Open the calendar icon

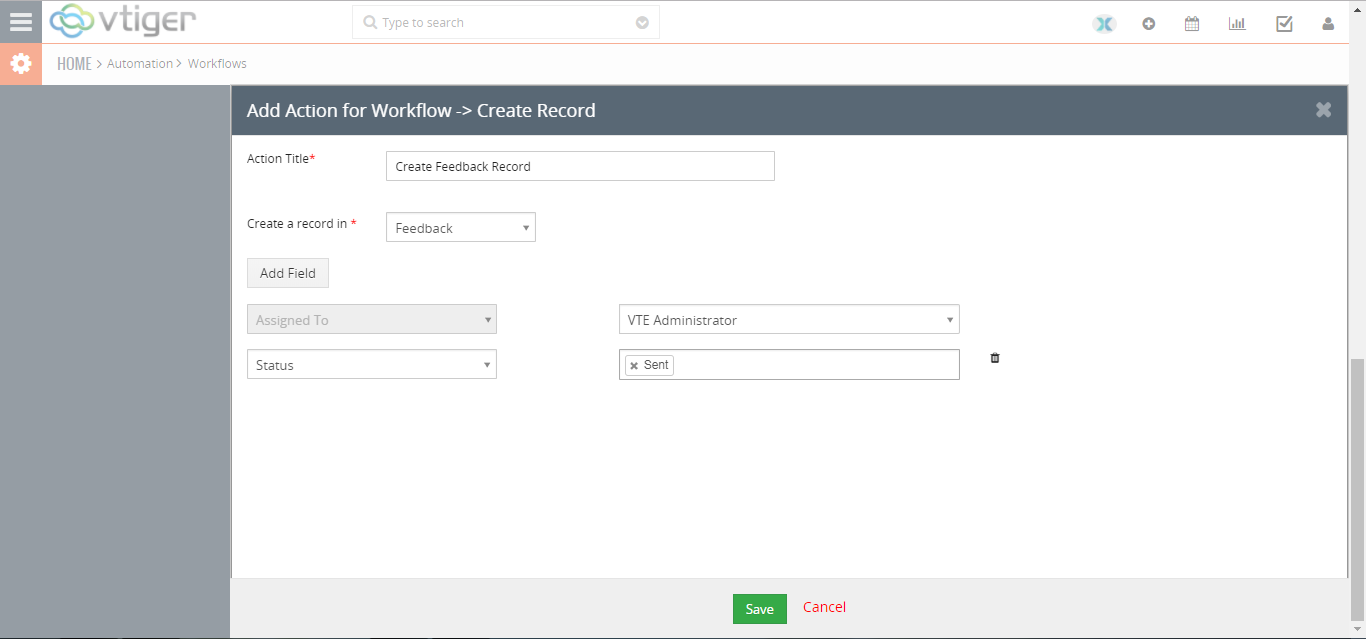coord(1192,24)
